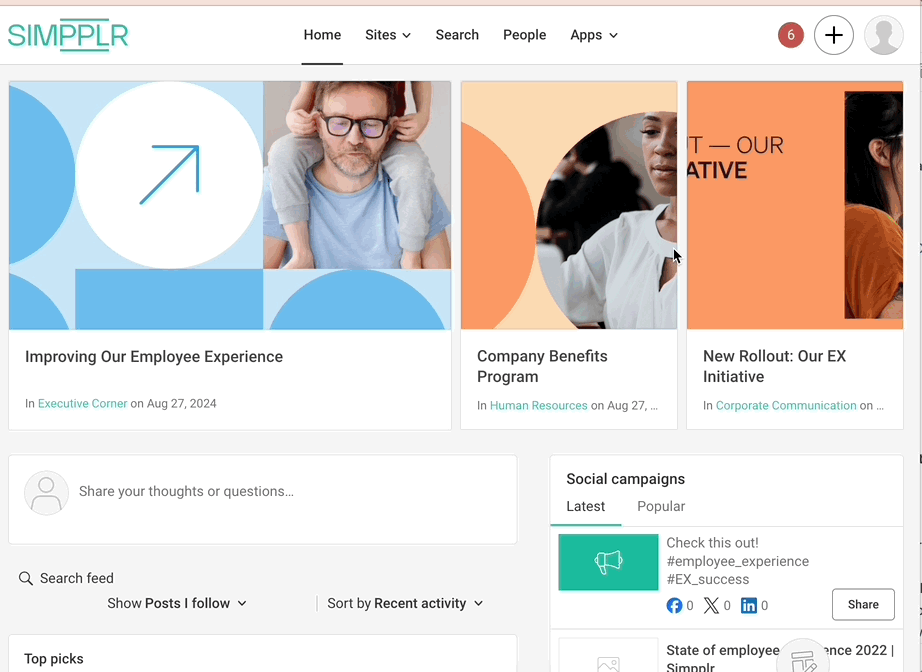This screenshot has height=672, width=922.
Task: Go to People in navigation
Action: point(524,35)
